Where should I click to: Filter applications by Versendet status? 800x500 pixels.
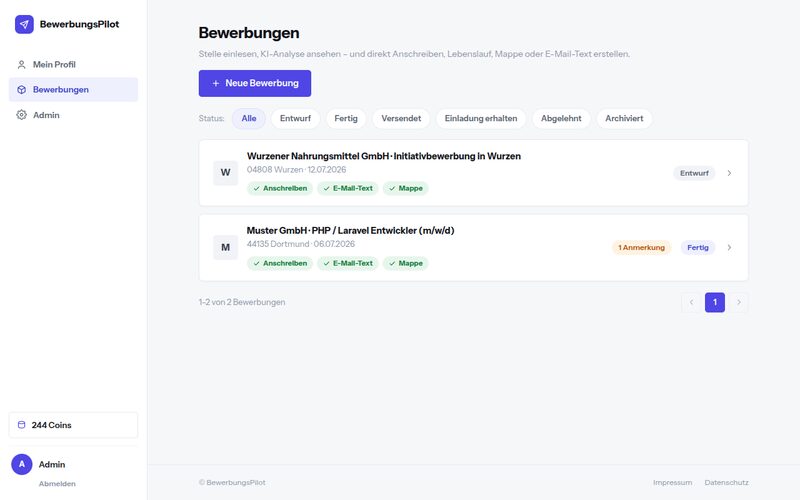click(401, 118)
